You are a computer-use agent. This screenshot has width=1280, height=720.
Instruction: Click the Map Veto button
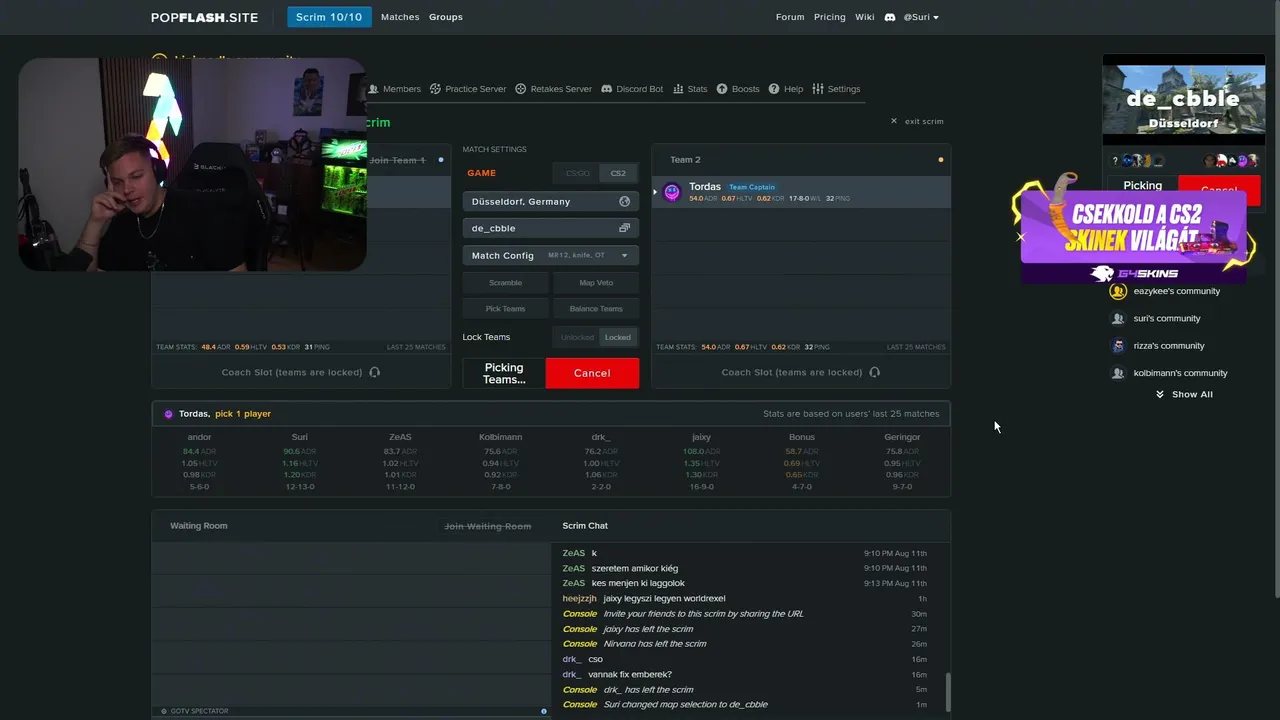[596, 283]
